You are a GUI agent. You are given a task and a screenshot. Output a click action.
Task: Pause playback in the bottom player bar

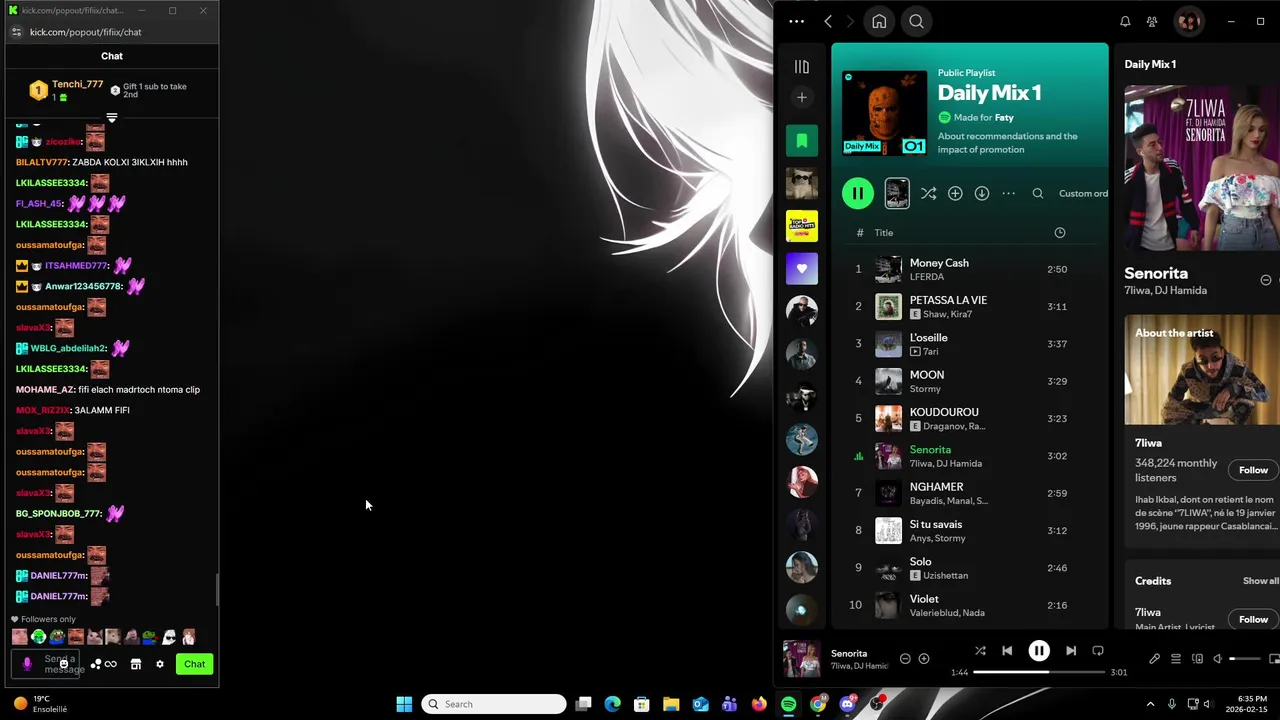(1039, 651)
